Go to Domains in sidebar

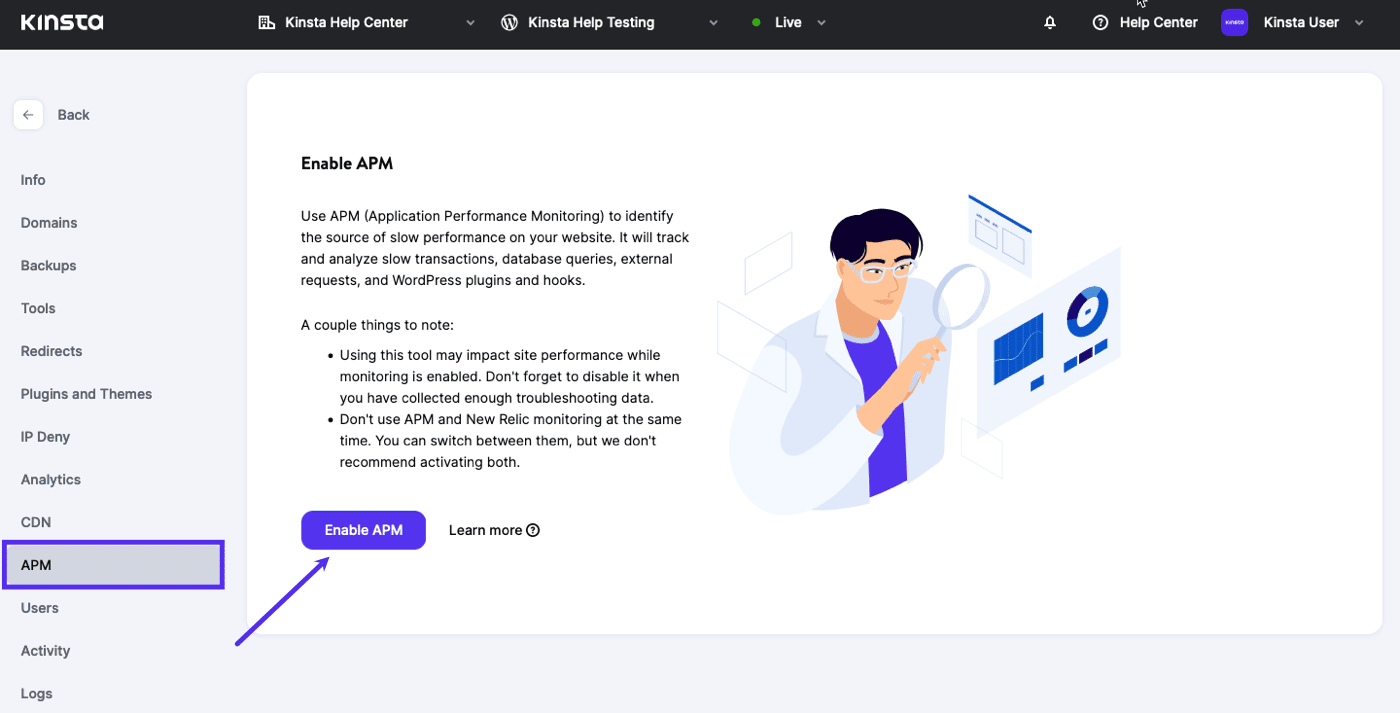49,223
